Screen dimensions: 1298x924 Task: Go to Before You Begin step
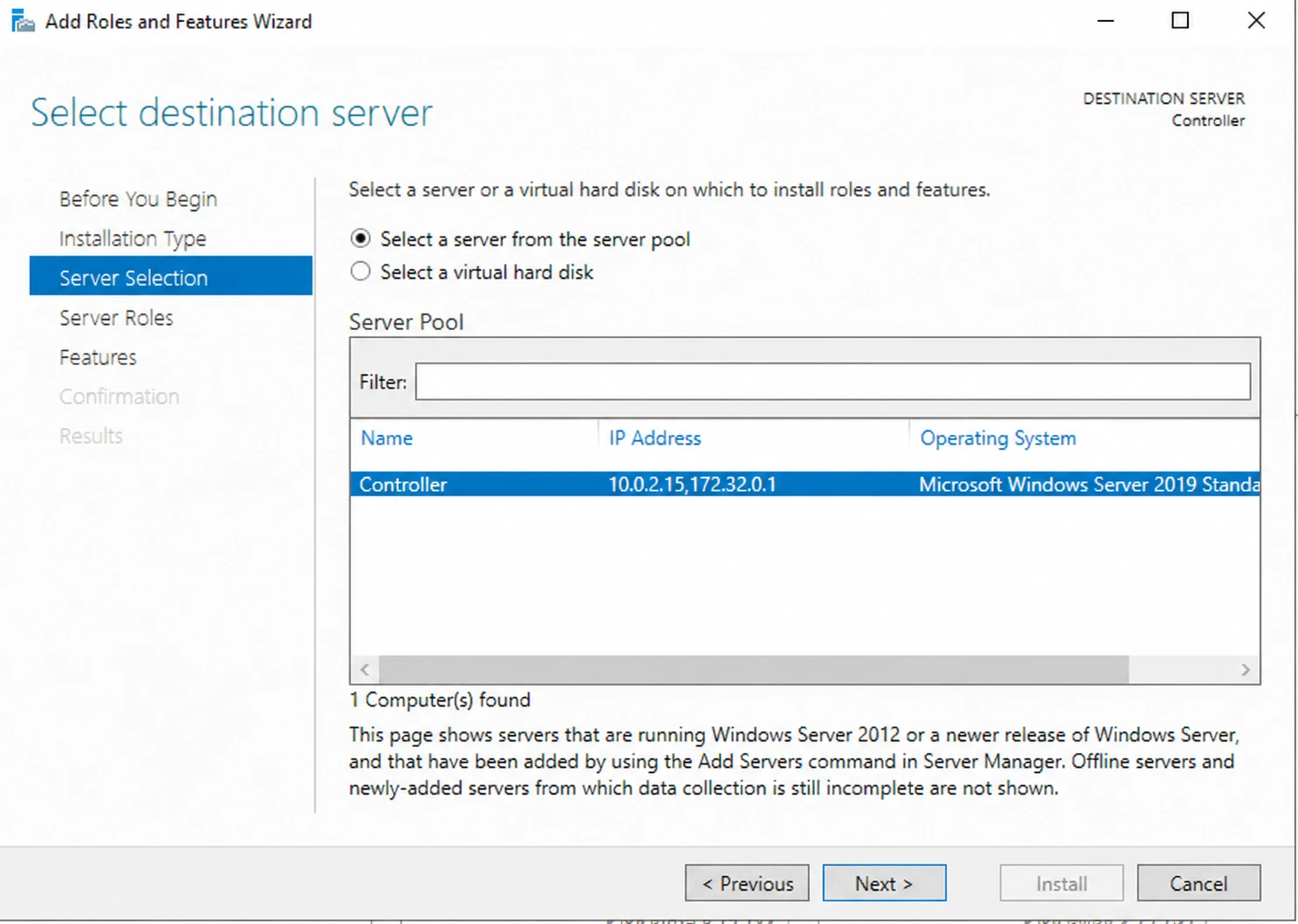(x=138, y=199)
